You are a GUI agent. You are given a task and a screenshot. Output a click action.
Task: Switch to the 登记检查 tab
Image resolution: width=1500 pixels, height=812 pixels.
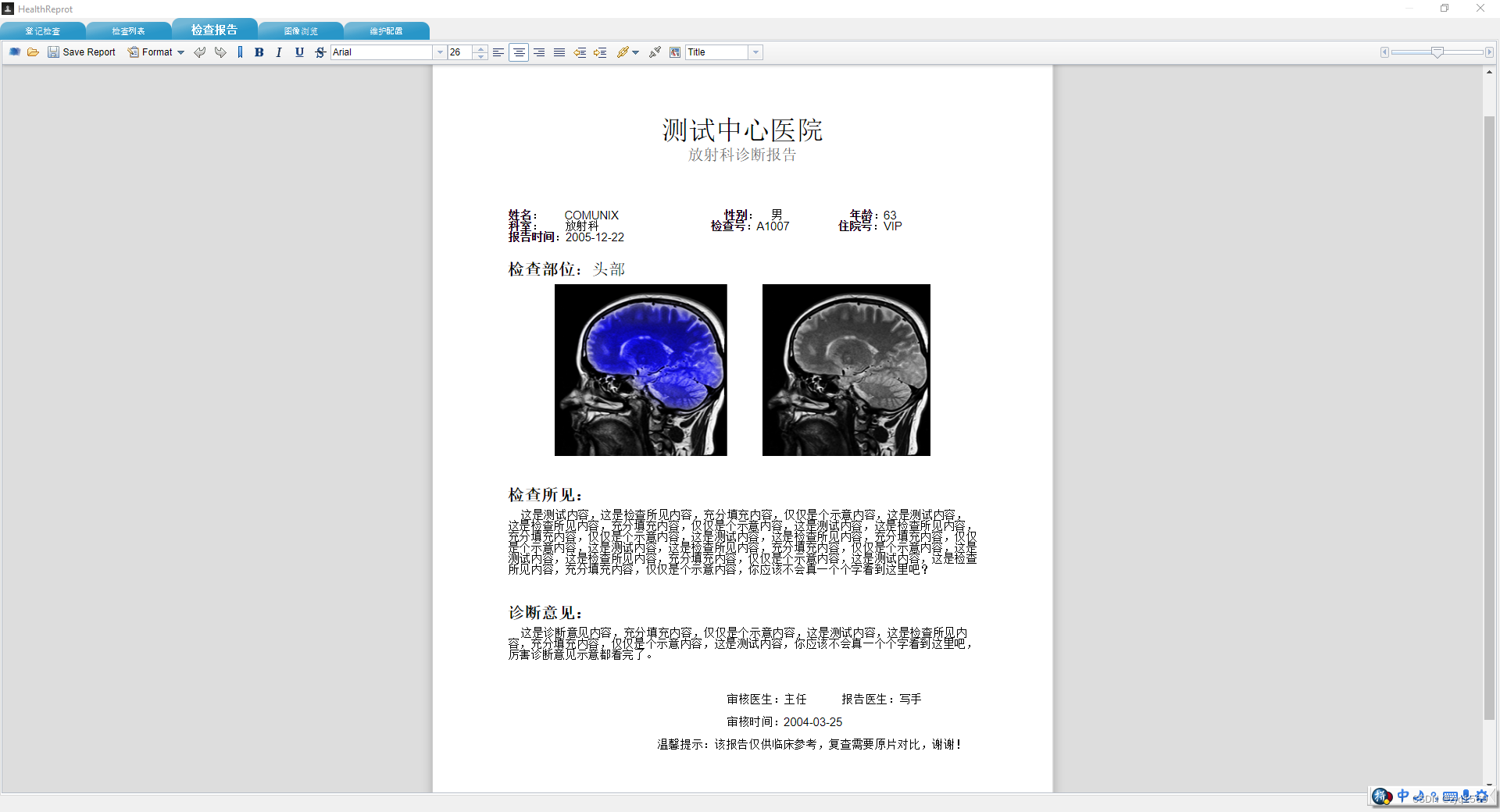(x=43, y=30)
